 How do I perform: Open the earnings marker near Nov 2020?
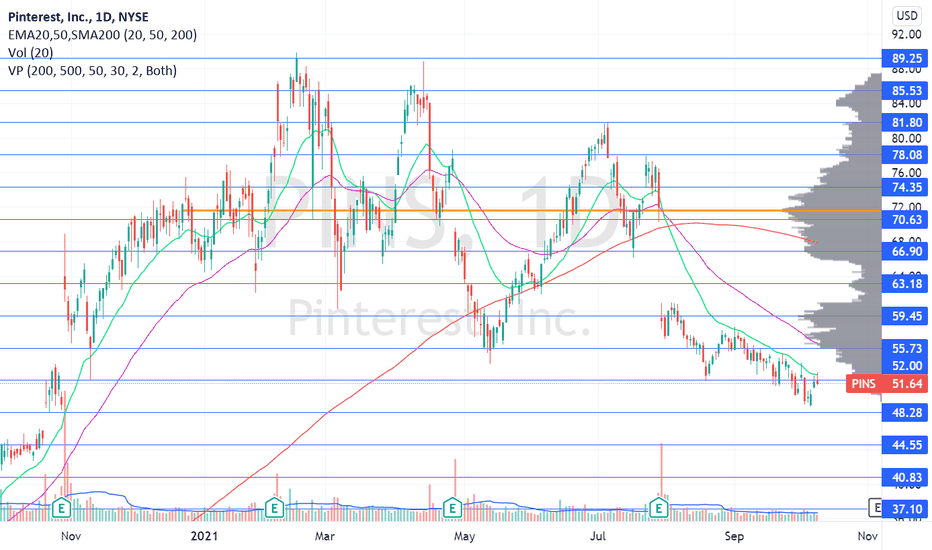tap(61, 508)
